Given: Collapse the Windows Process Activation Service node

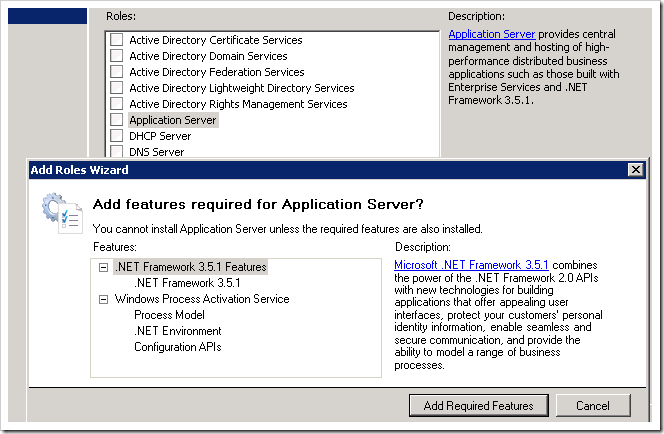Looking at the screenshot, I should tap(103, 300).
